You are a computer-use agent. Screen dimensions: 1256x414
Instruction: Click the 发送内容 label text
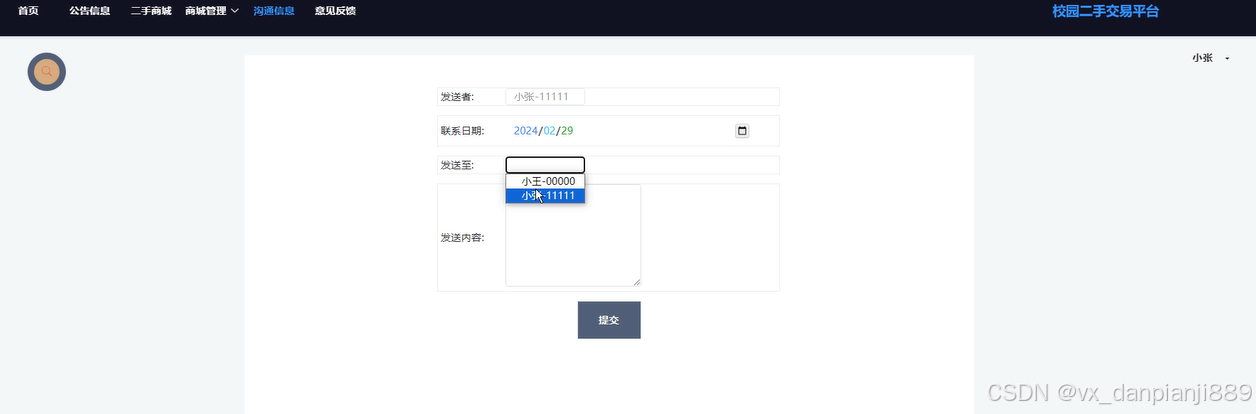[462, 238]
